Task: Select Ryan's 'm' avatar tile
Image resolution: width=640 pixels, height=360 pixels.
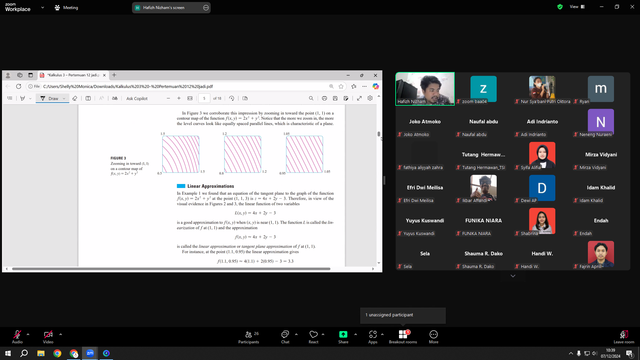Action: tap(601, 89)
